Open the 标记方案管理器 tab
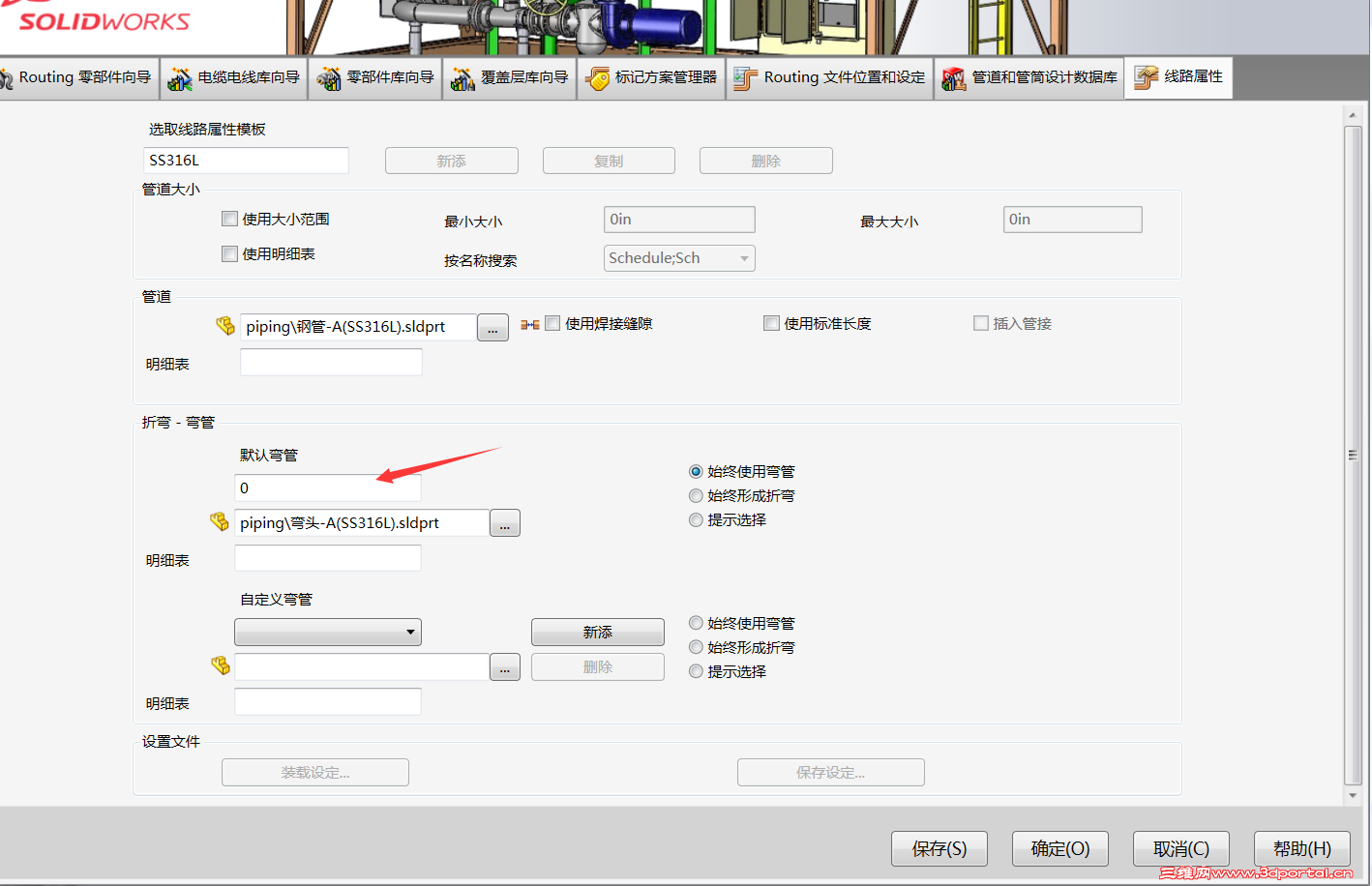The image size is (1372, 886). (x=652, y=78)
